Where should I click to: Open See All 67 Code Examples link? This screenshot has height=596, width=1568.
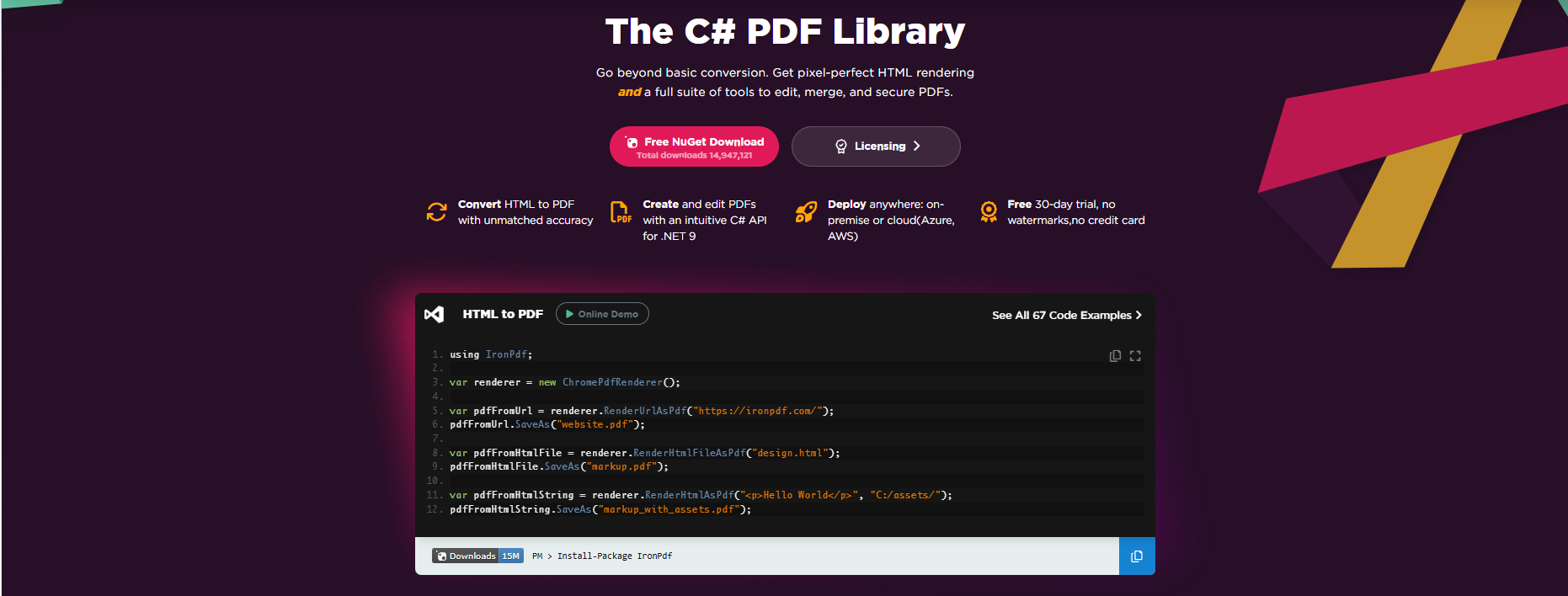(1061, 315)
